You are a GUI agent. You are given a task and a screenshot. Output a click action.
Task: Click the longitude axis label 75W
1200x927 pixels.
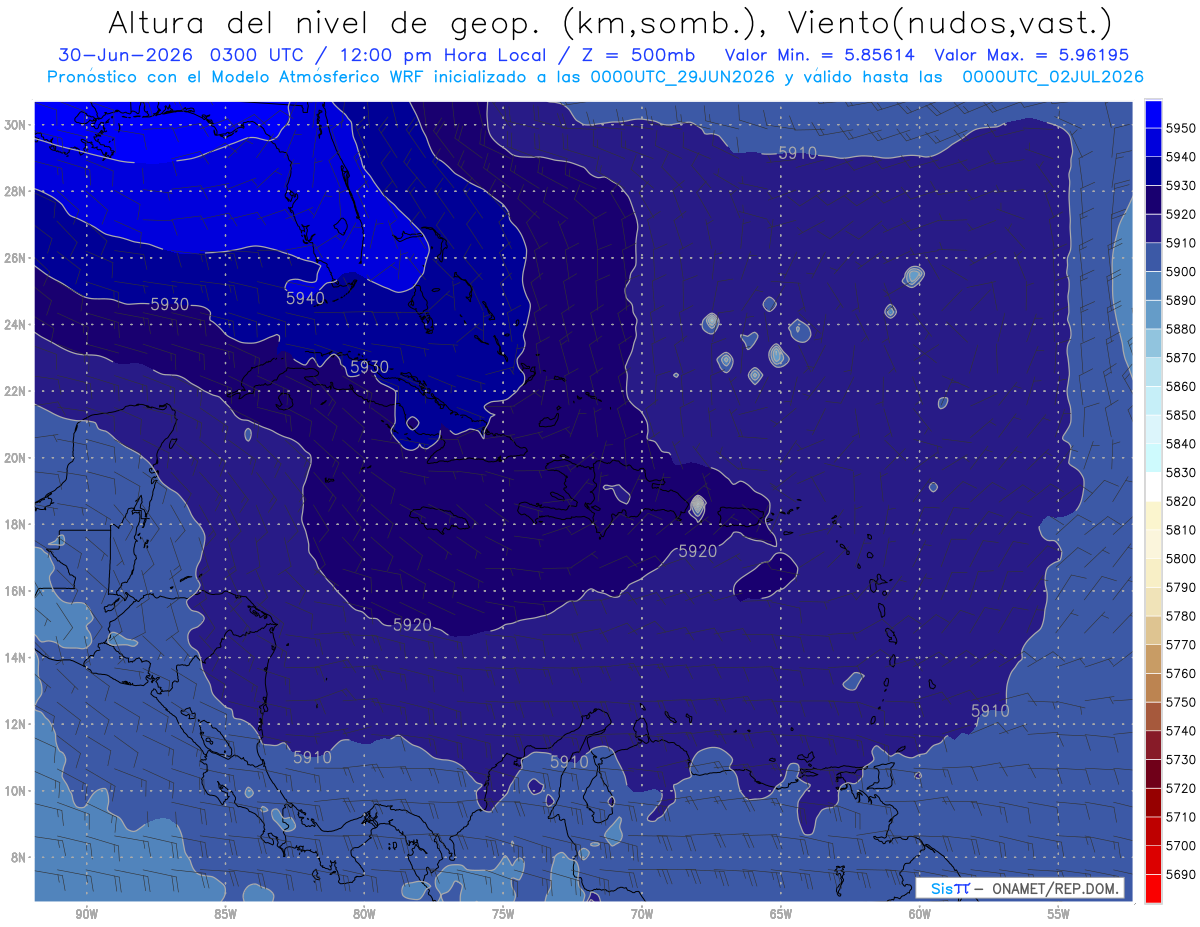click(503, 914)
